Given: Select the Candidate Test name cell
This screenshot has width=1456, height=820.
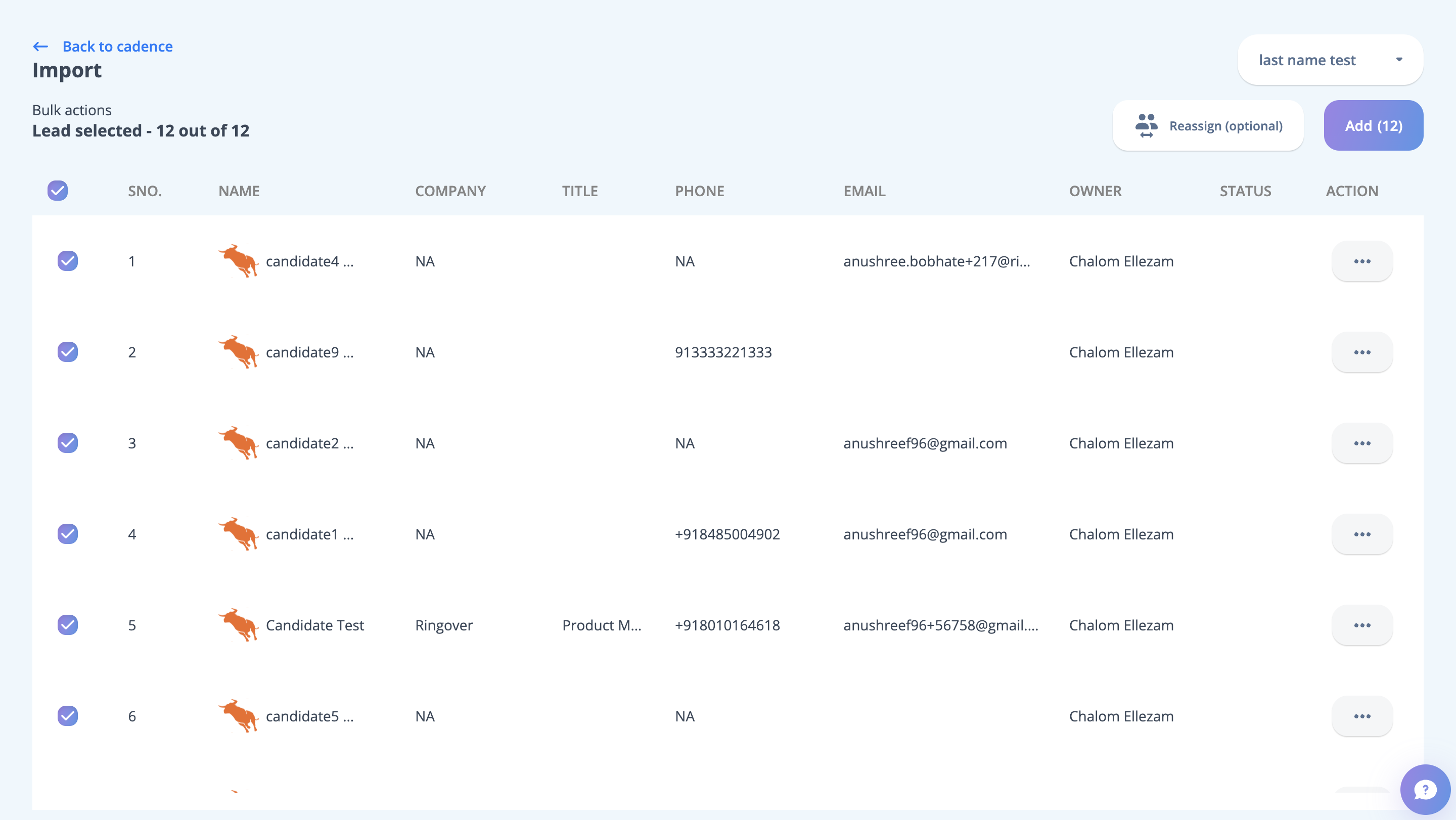Looking at the screenshot, I should [315, 625].
